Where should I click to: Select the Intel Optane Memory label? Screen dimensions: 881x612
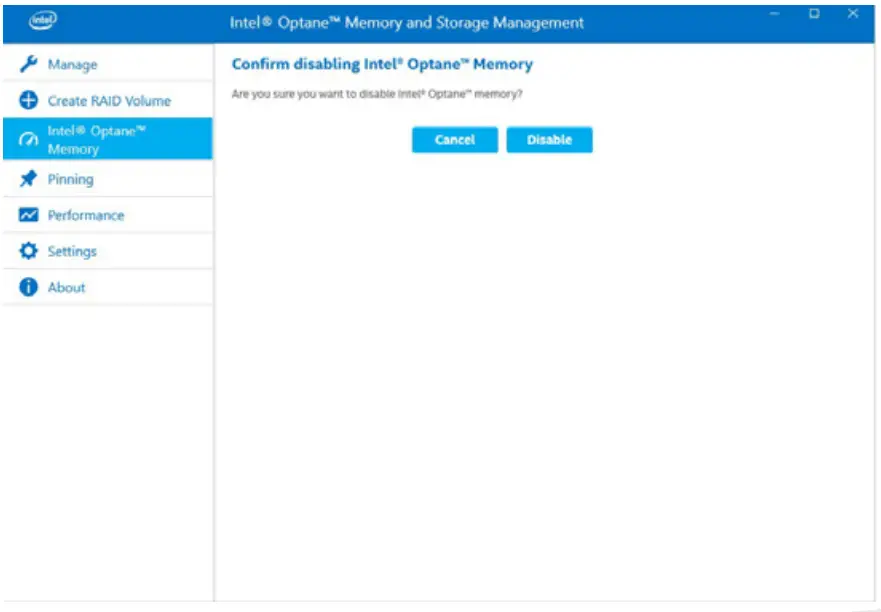coord(97,140)
